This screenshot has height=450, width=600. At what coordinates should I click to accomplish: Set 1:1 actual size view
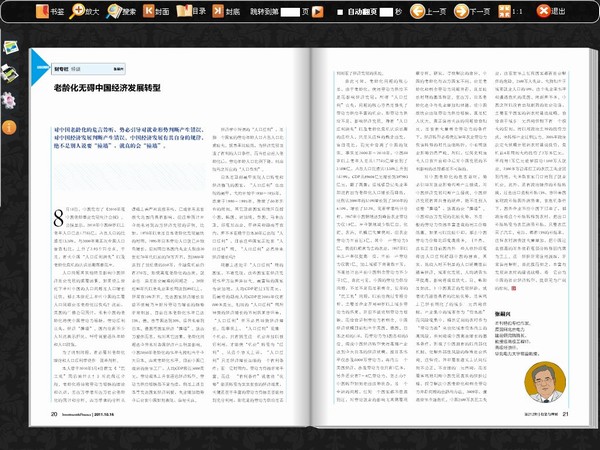pyautogui.click(x=510, y=11)
